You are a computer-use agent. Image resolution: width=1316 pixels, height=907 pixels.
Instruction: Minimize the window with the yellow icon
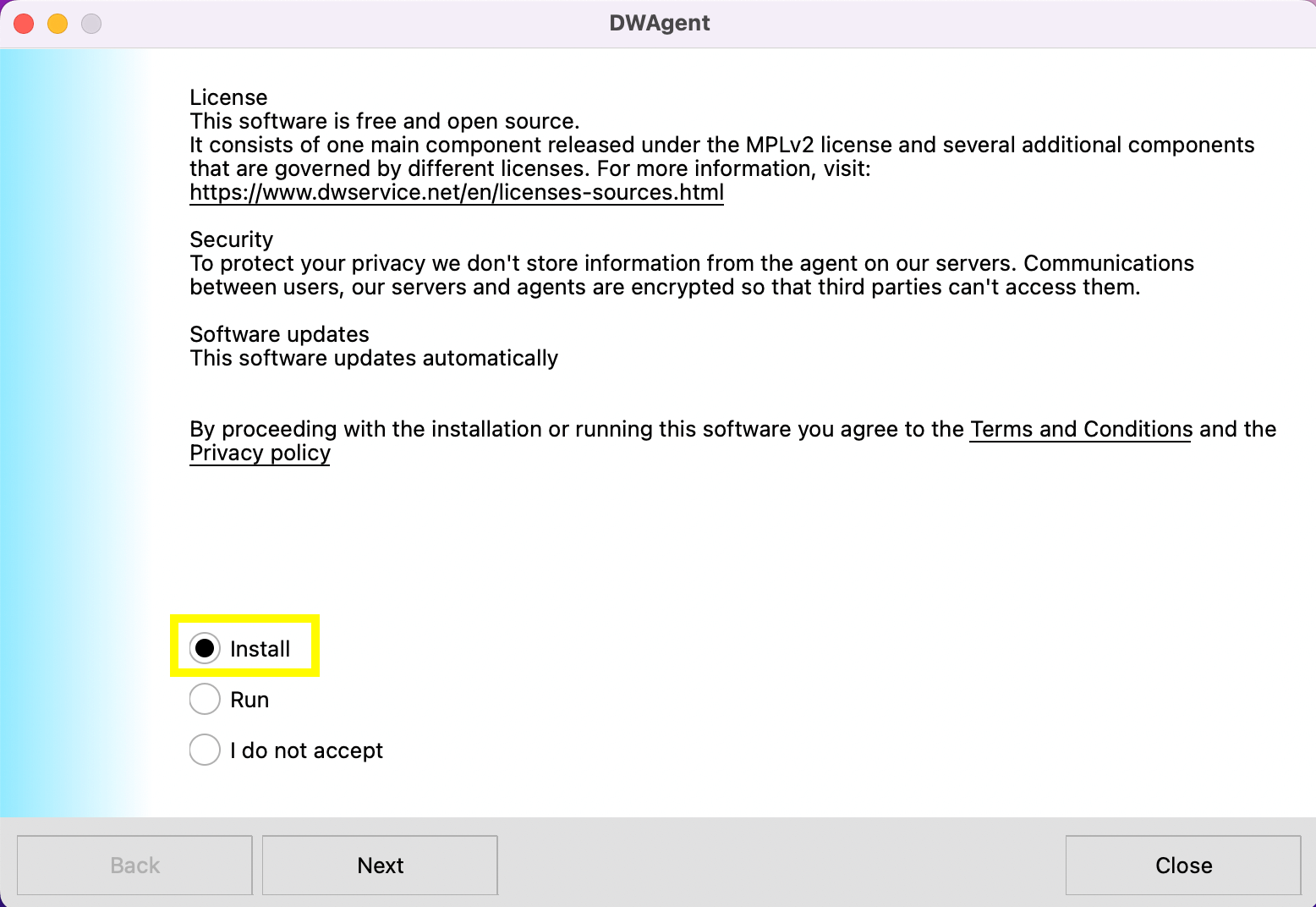tap(58, 24)
